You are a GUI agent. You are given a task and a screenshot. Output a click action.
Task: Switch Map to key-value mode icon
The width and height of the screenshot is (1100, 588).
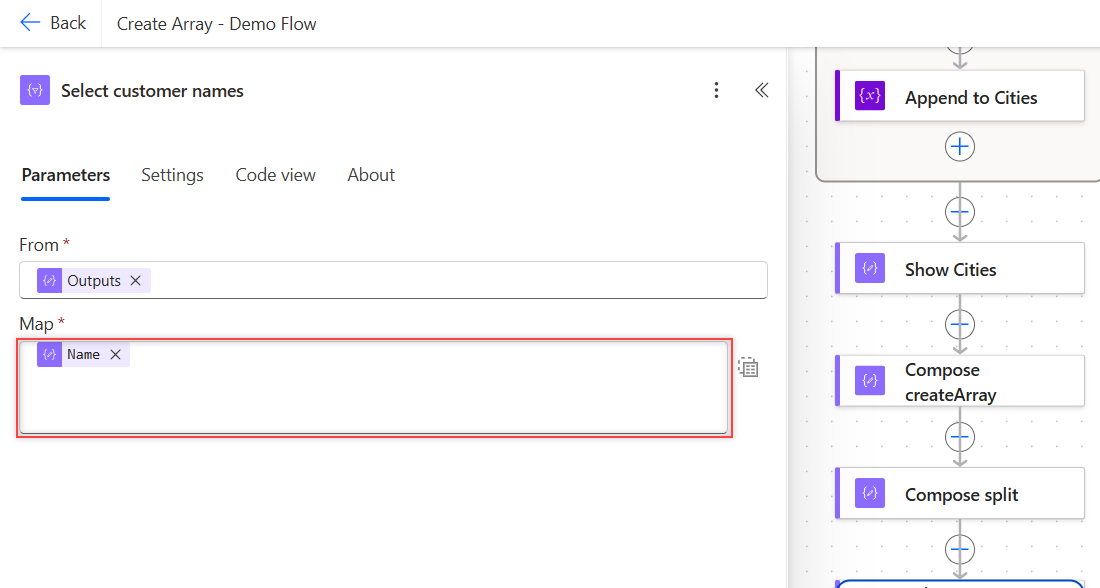pyautogui.click(x=748, y=367)
